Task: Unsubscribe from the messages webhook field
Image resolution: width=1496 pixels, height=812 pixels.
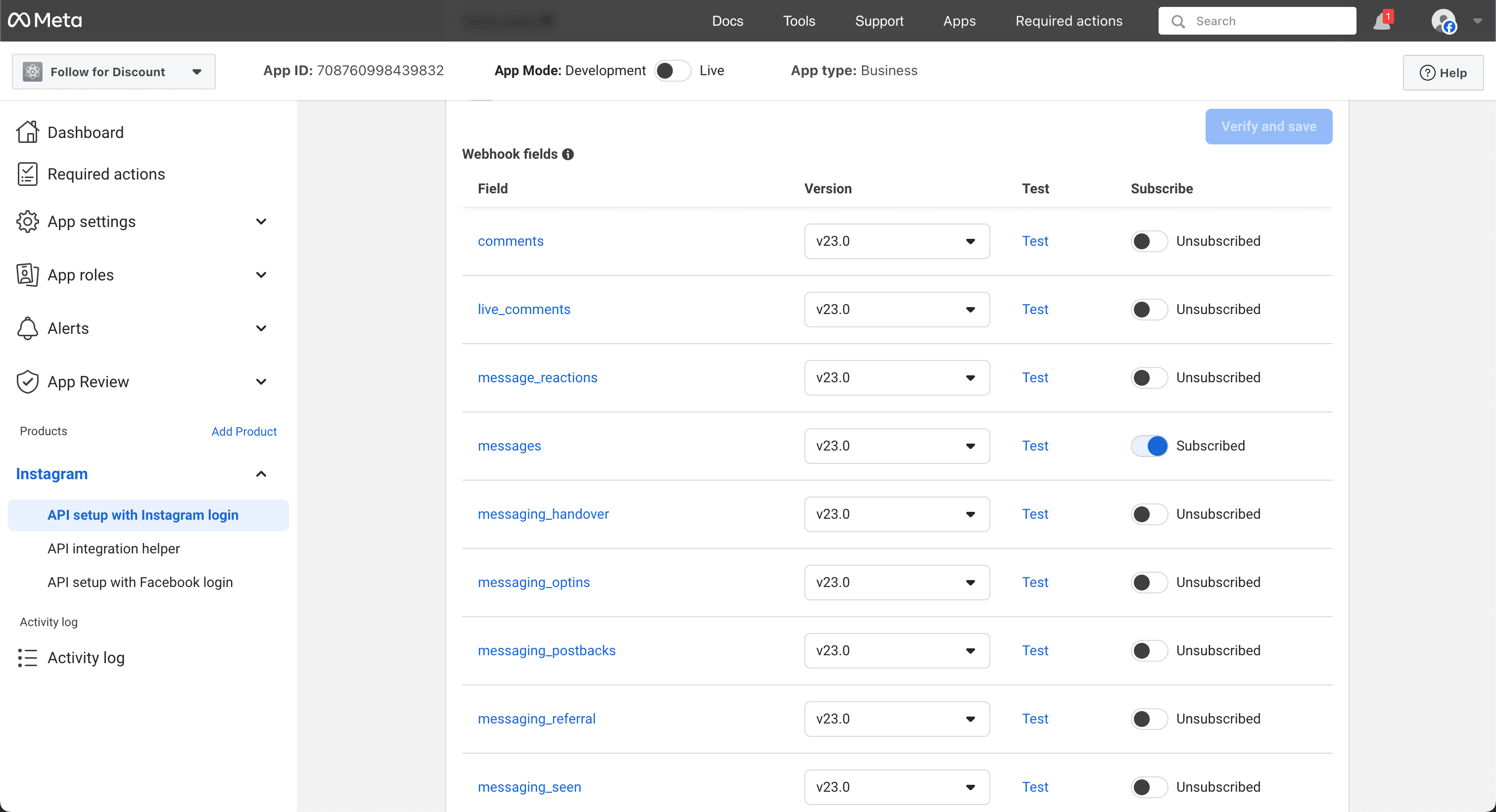Action: pos(1149,446)
